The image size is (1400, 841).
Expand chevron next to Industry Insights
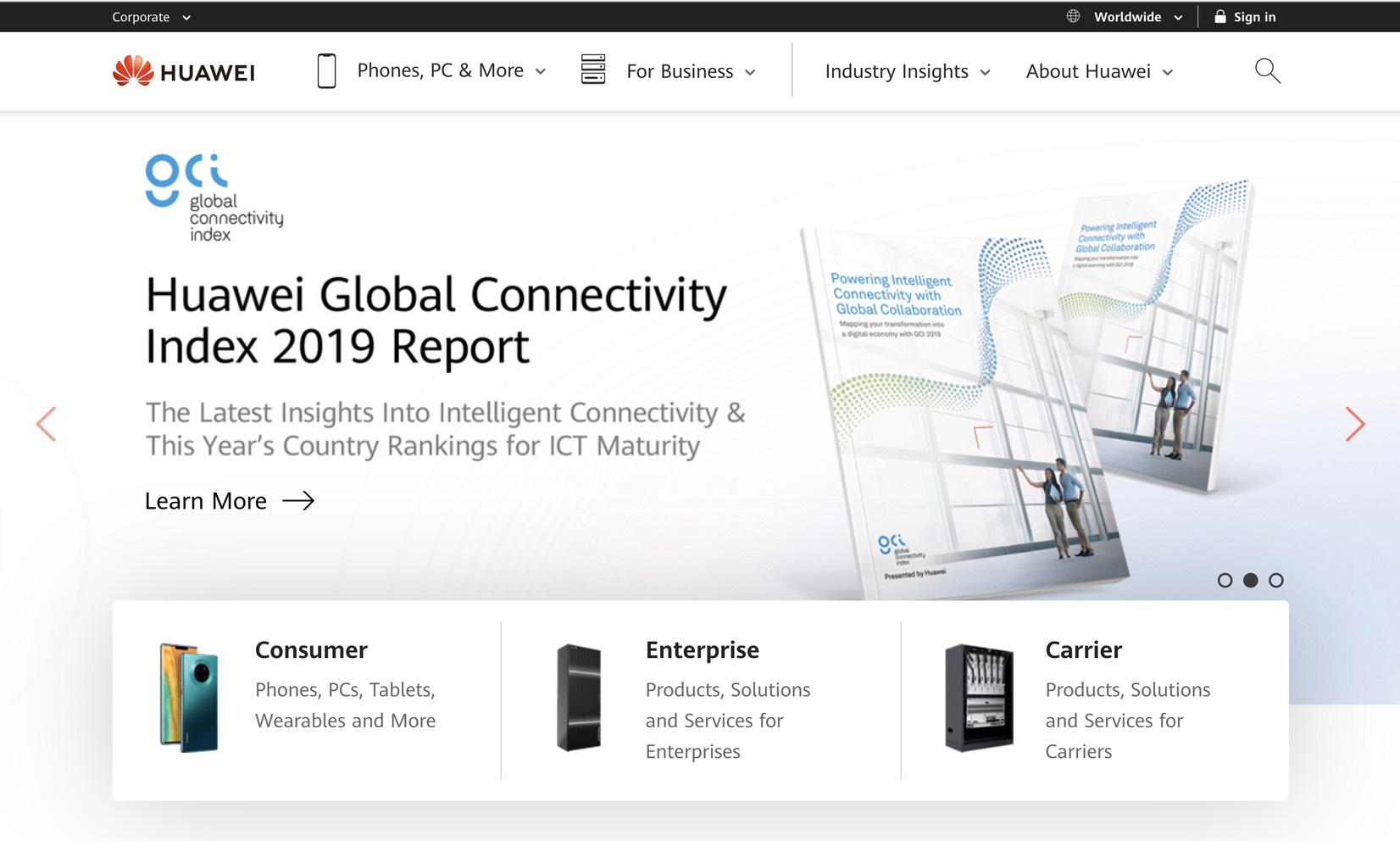985,73
